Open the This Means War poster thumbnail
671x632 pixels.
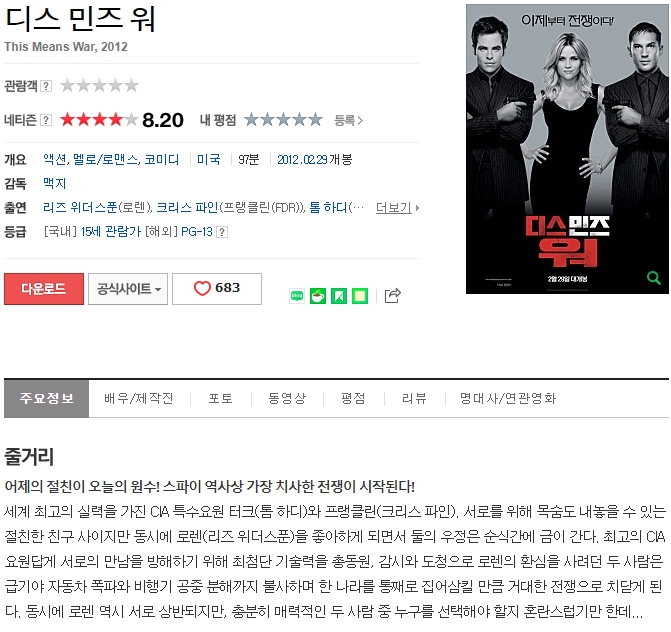coord(567,149)
